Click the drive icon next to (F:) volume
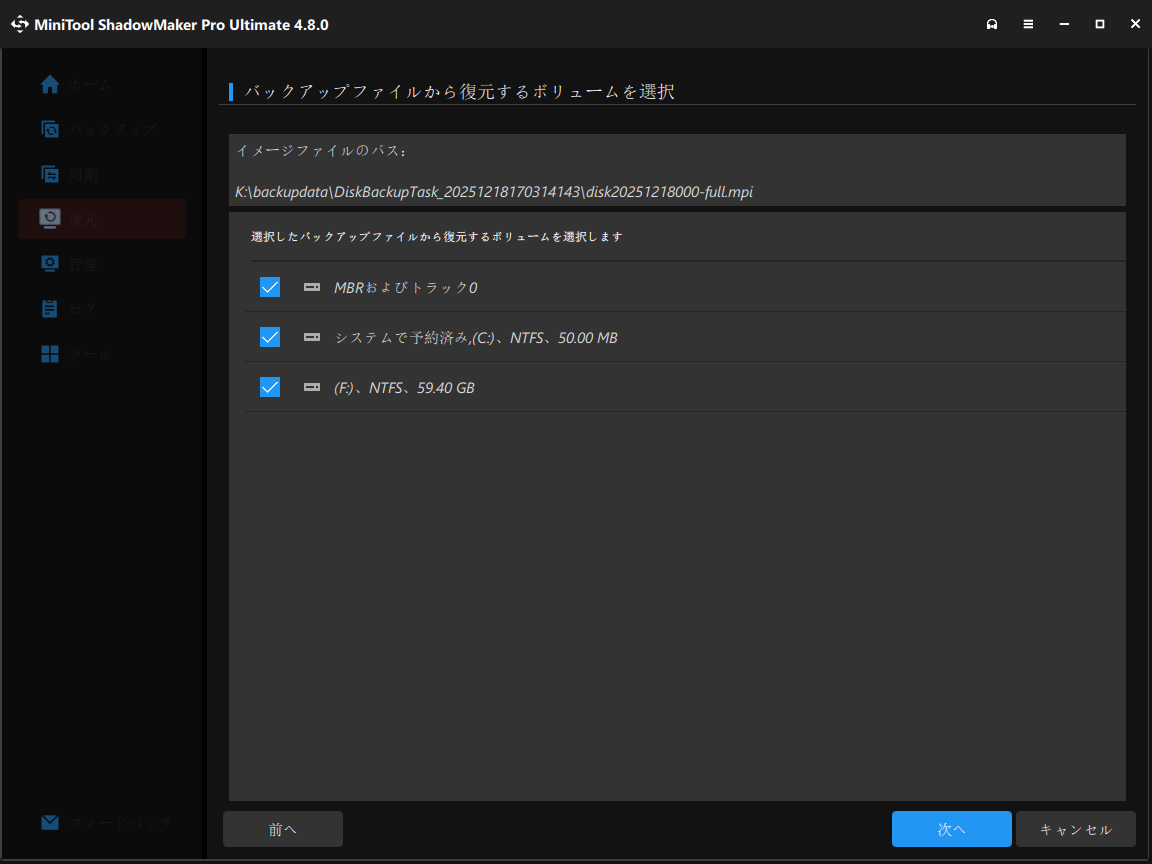 coord(312,387)
